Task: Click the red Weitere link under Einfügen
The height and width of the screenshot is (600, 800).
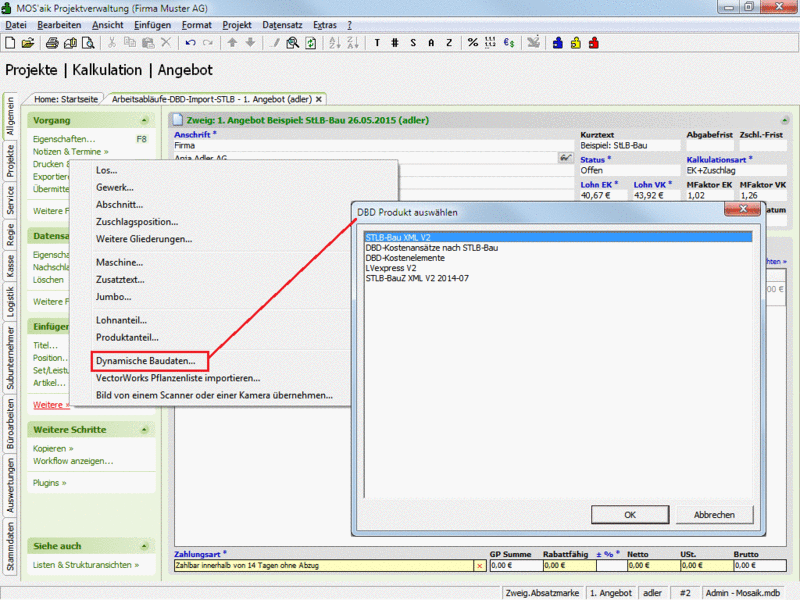Action: 51,405
